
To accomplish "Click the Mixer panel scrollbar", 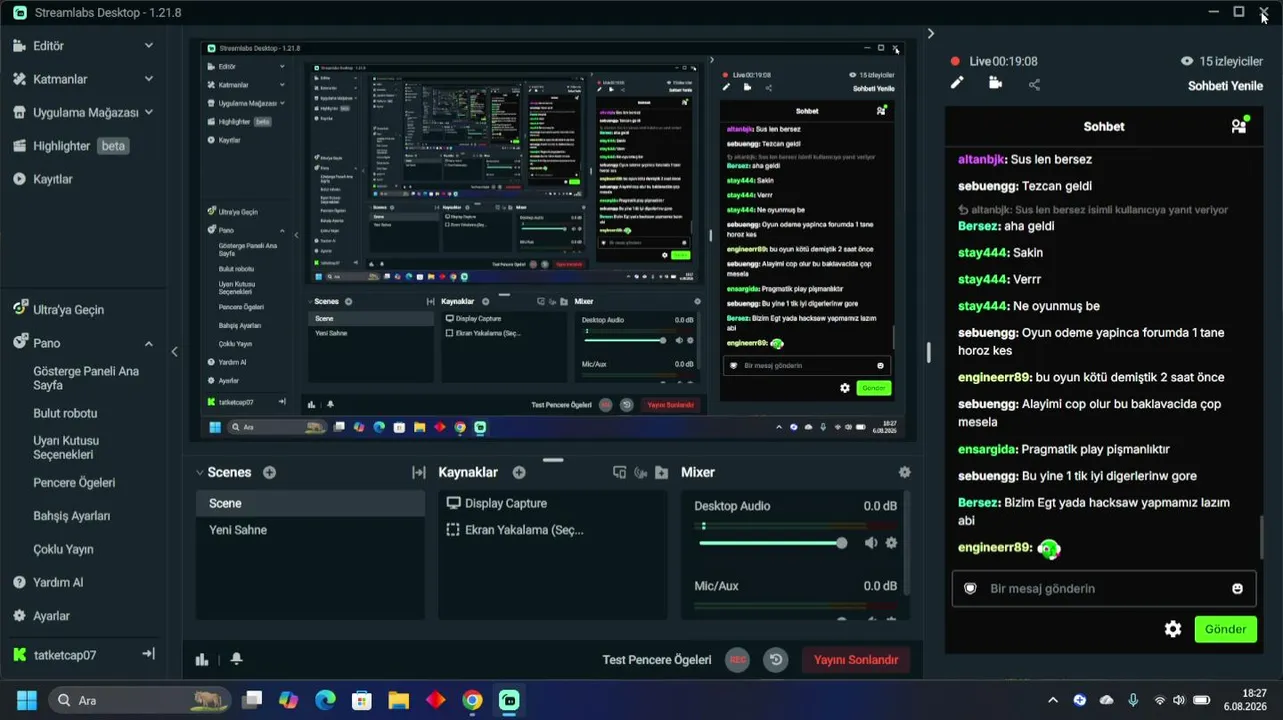I will tap(908, 541).
